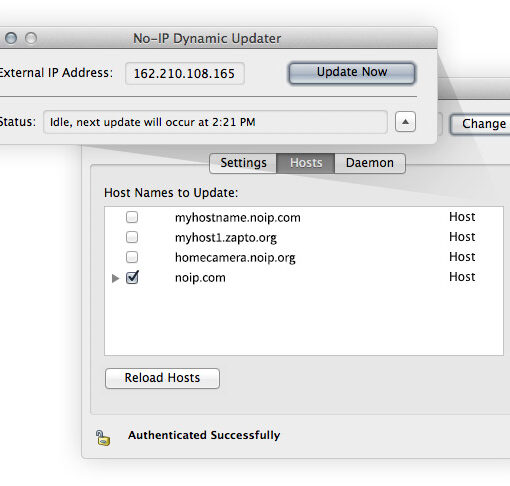Click the Change button
This screenshot has width=510, height=486.
click(x=480, y=124)
